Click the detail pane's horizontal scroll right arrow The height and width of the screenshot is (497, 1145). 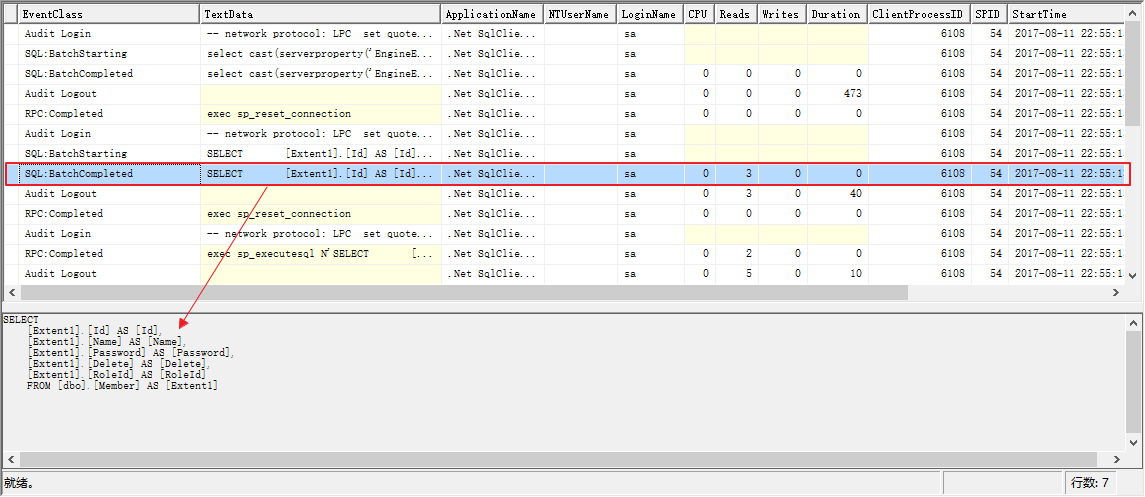(1116, 458)
